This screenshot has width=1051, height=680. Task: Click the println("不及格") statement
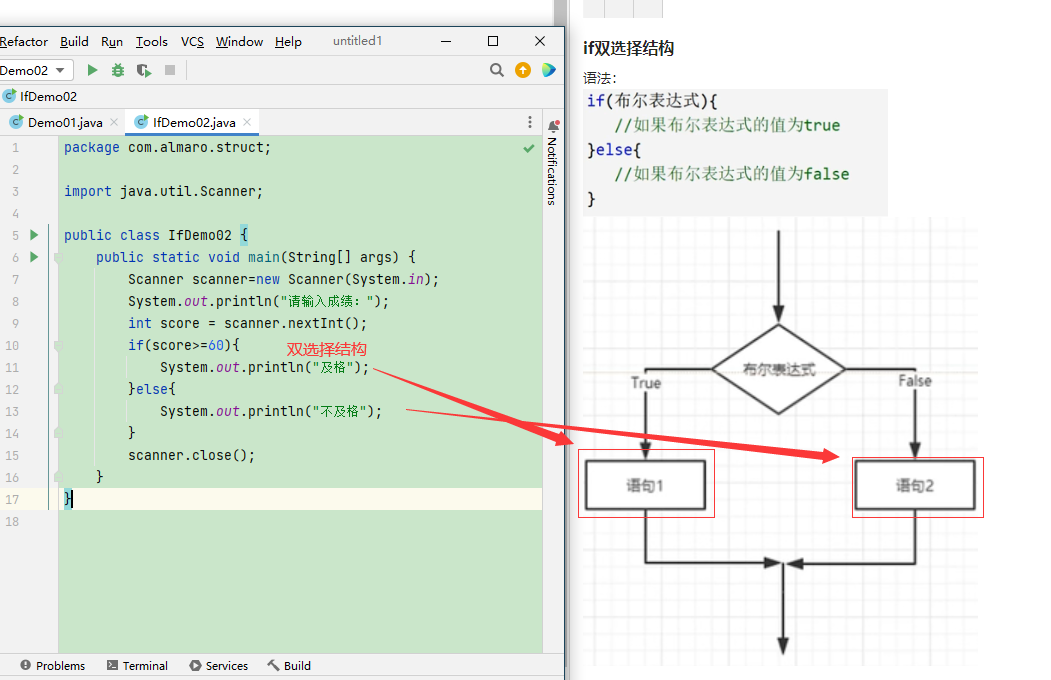coord(271,411)
